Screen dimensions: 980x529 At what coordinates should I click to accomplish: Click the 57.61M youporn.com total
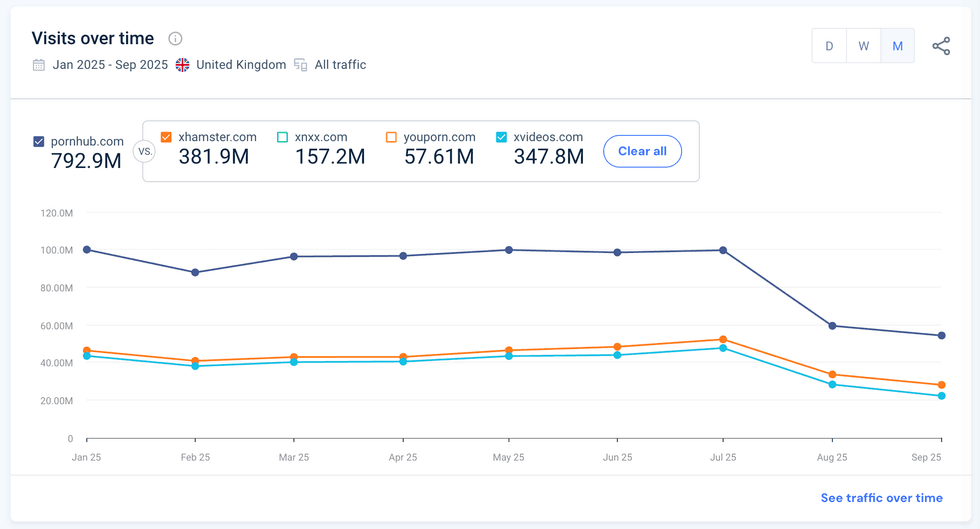click(439, 157)
